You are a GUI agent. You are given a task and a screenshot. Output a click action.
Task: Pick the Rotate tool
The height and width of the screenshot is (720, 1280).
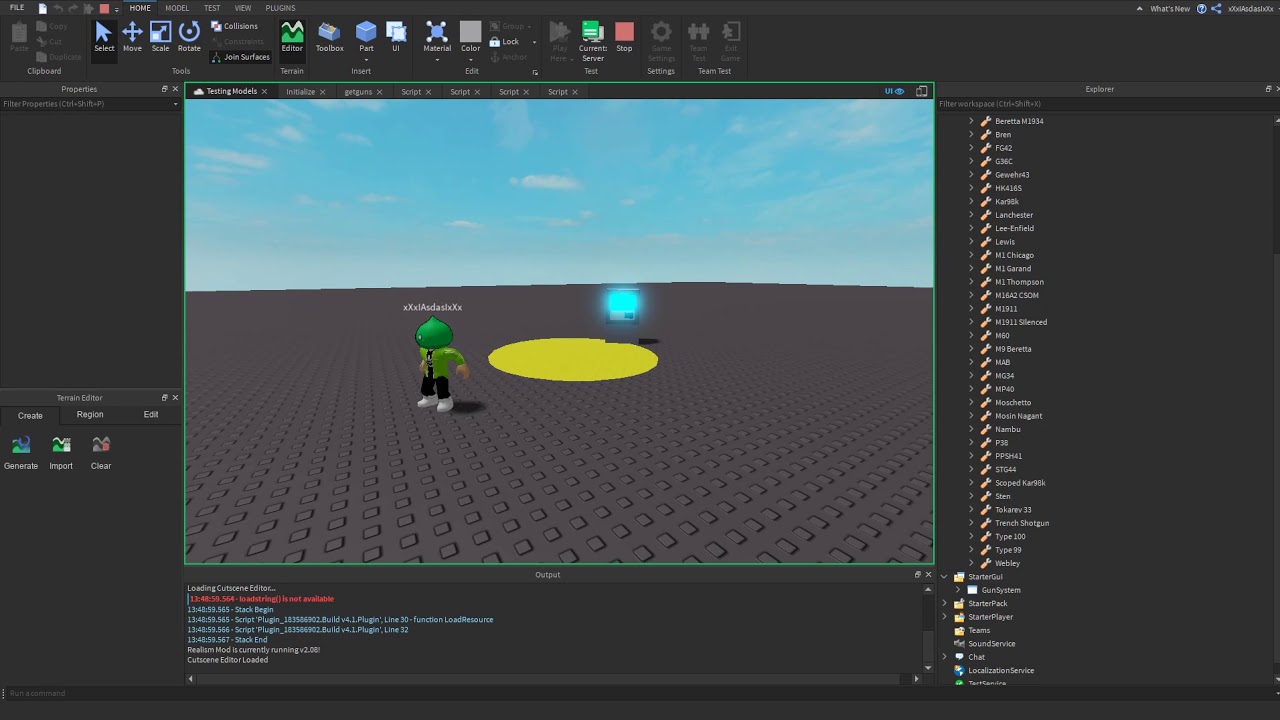point(189,37)
